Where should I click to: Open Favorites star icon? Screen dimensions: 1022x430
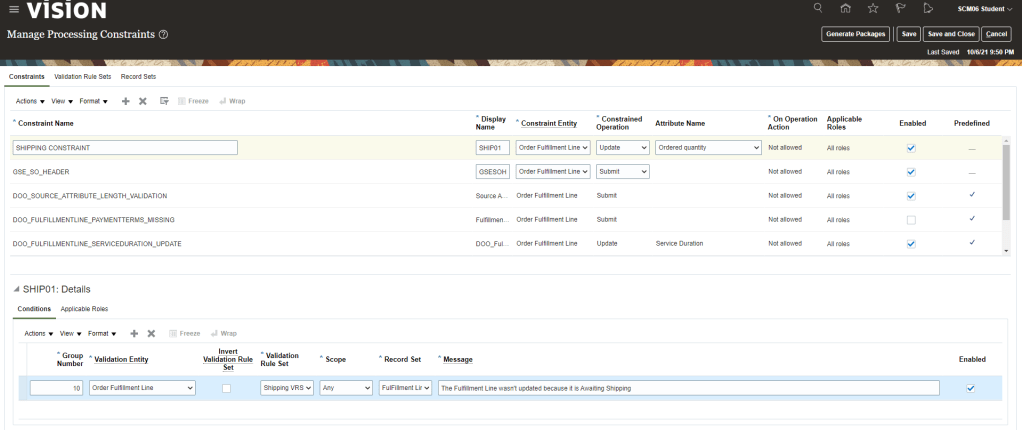coord(873,8)
